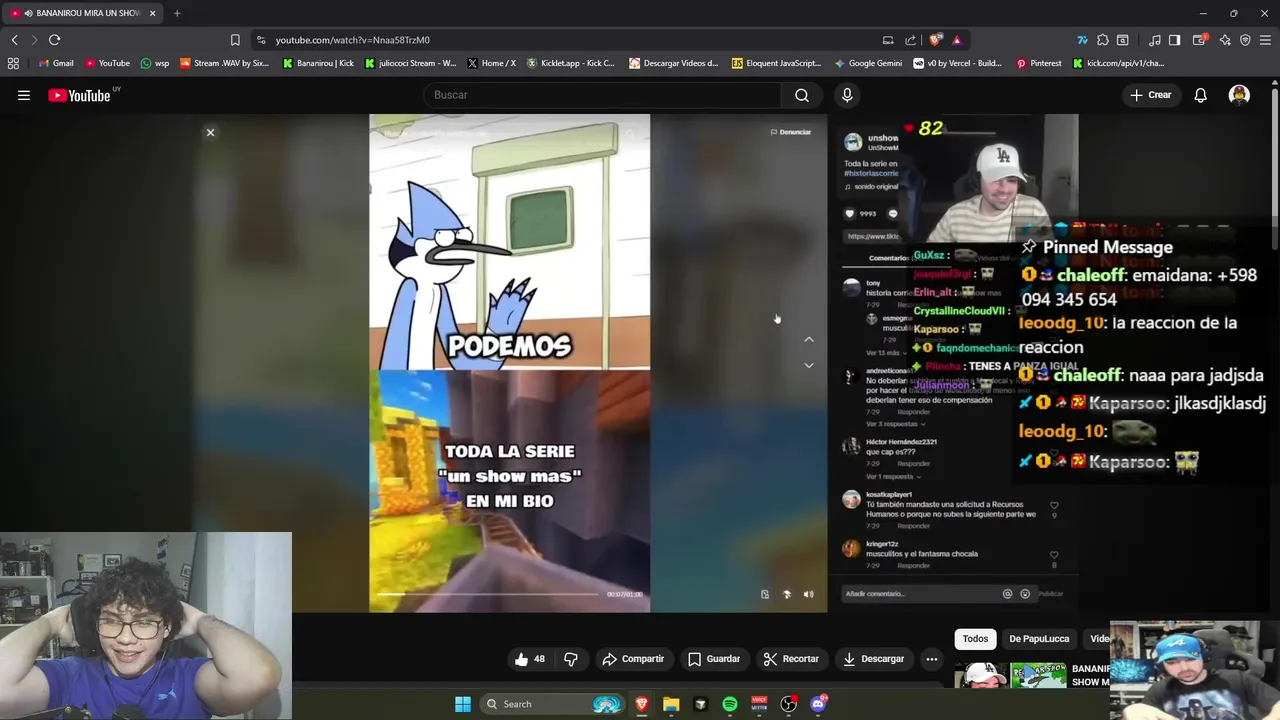Click the share page icon in address bar
1280x720 pixels.
[911, 40]
